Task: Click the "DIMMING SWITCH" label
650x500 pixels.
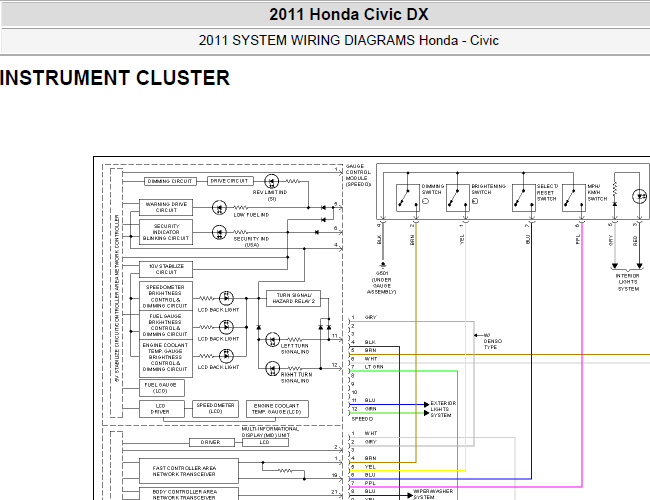Action: [433, 189]
